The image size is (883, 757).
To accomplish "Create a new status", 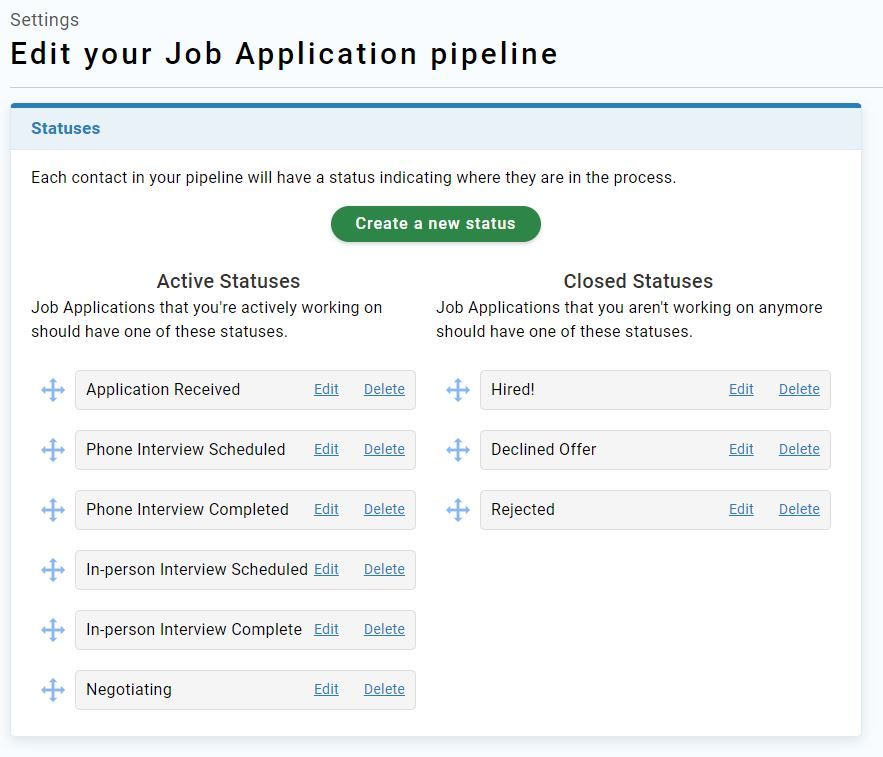I will [x=435, y=224].
